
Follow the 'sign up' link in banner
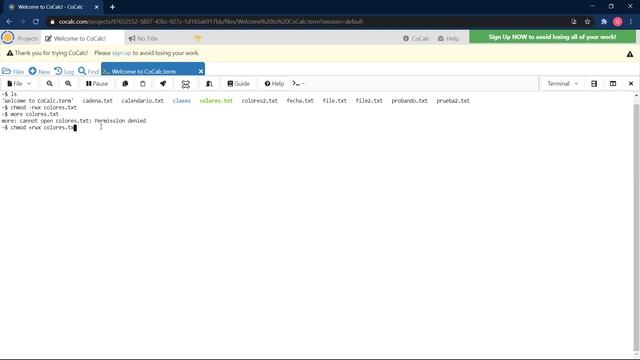[122, 53]
